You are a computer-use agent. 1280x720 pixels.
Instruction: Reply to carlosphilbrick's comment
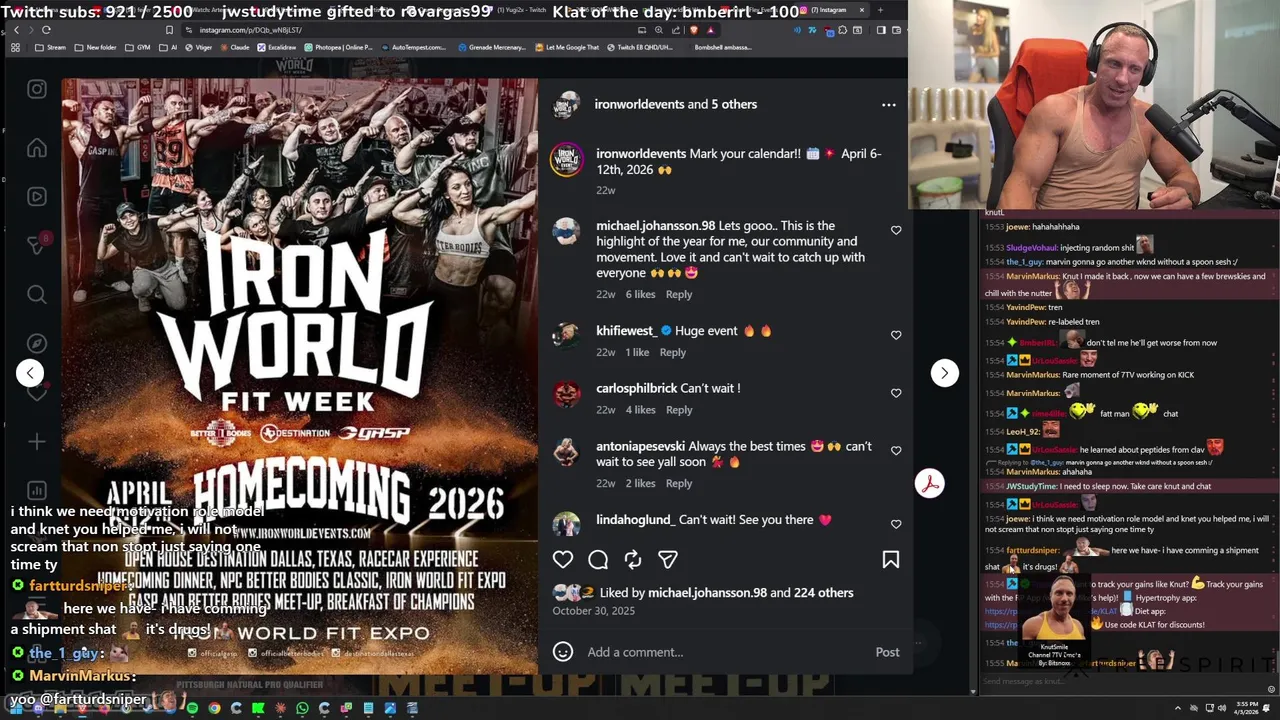point(679,410)
